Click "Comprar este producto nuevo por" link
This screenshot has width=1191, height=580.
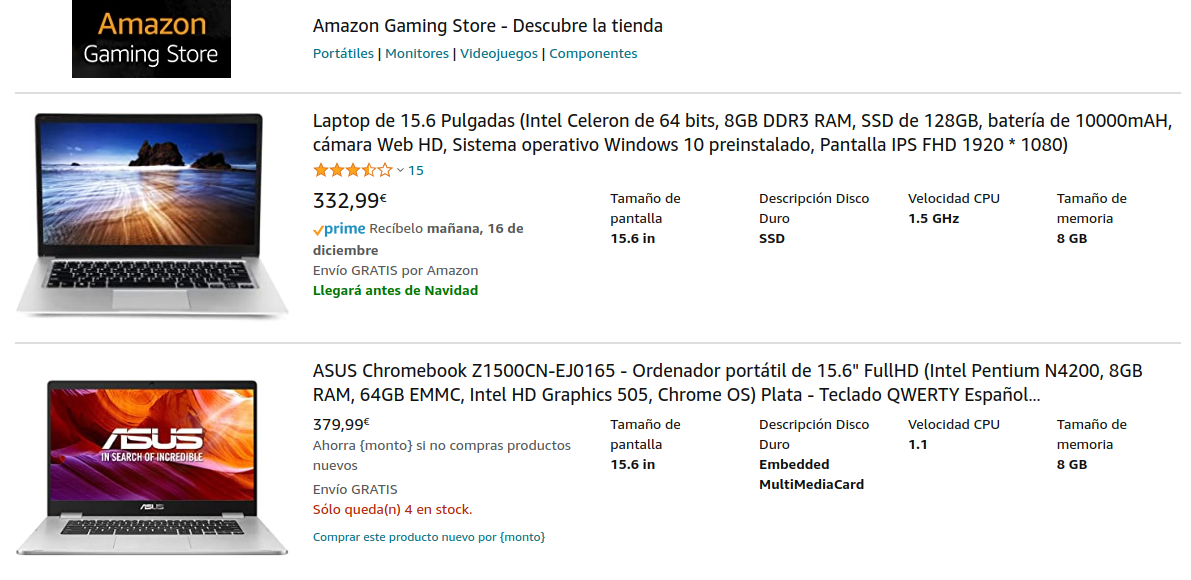tap(429, 538)
